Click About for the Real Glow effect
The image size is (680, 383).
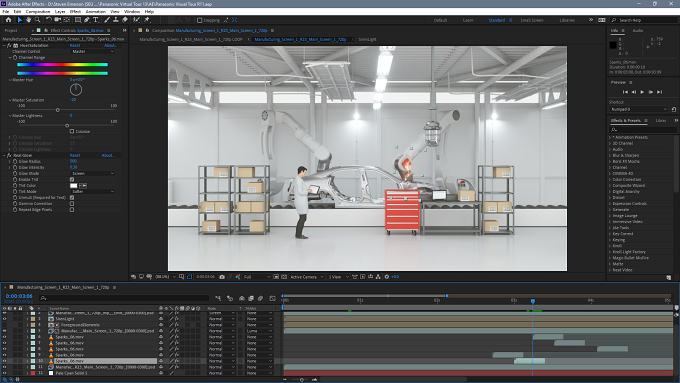108,155
